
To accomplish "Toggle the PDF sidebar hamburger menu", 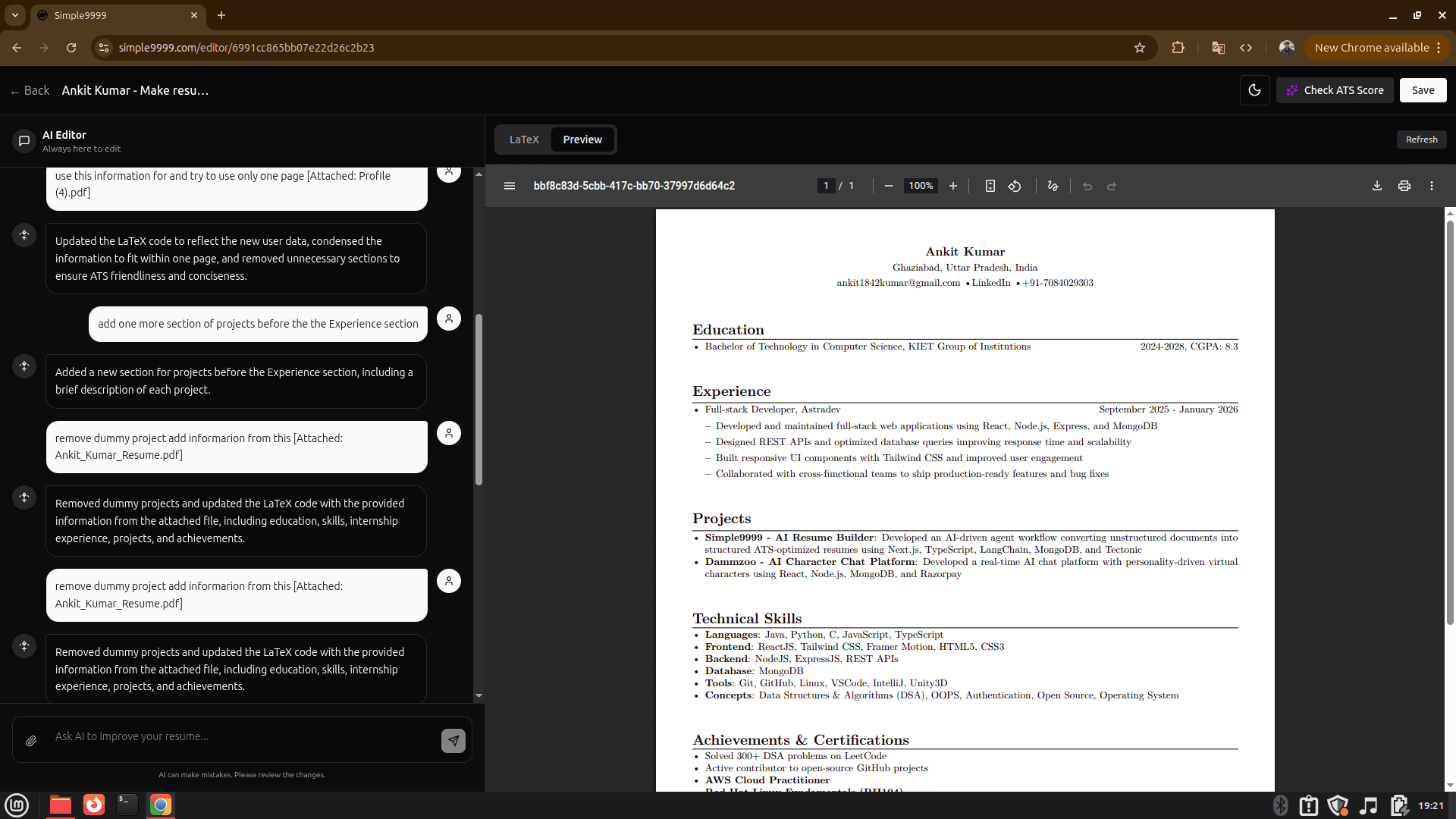I will tap(510, 186).
